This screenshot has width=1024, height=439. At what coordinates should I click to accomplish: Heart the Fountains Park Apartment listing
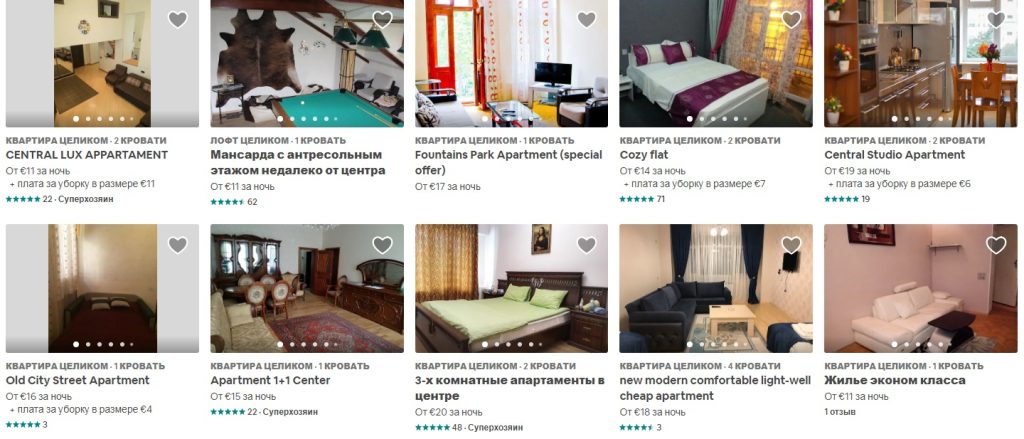point(586,20)
